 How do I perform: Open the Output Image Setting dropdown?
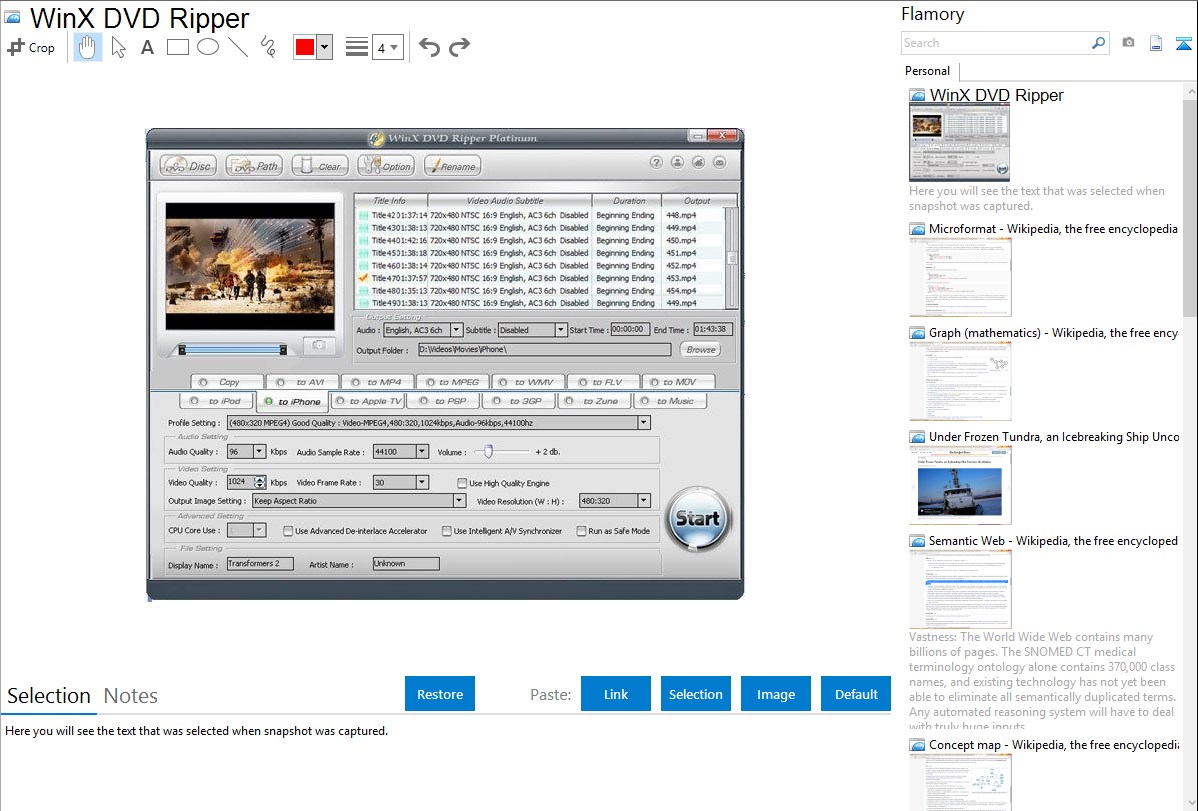point(459,501)
